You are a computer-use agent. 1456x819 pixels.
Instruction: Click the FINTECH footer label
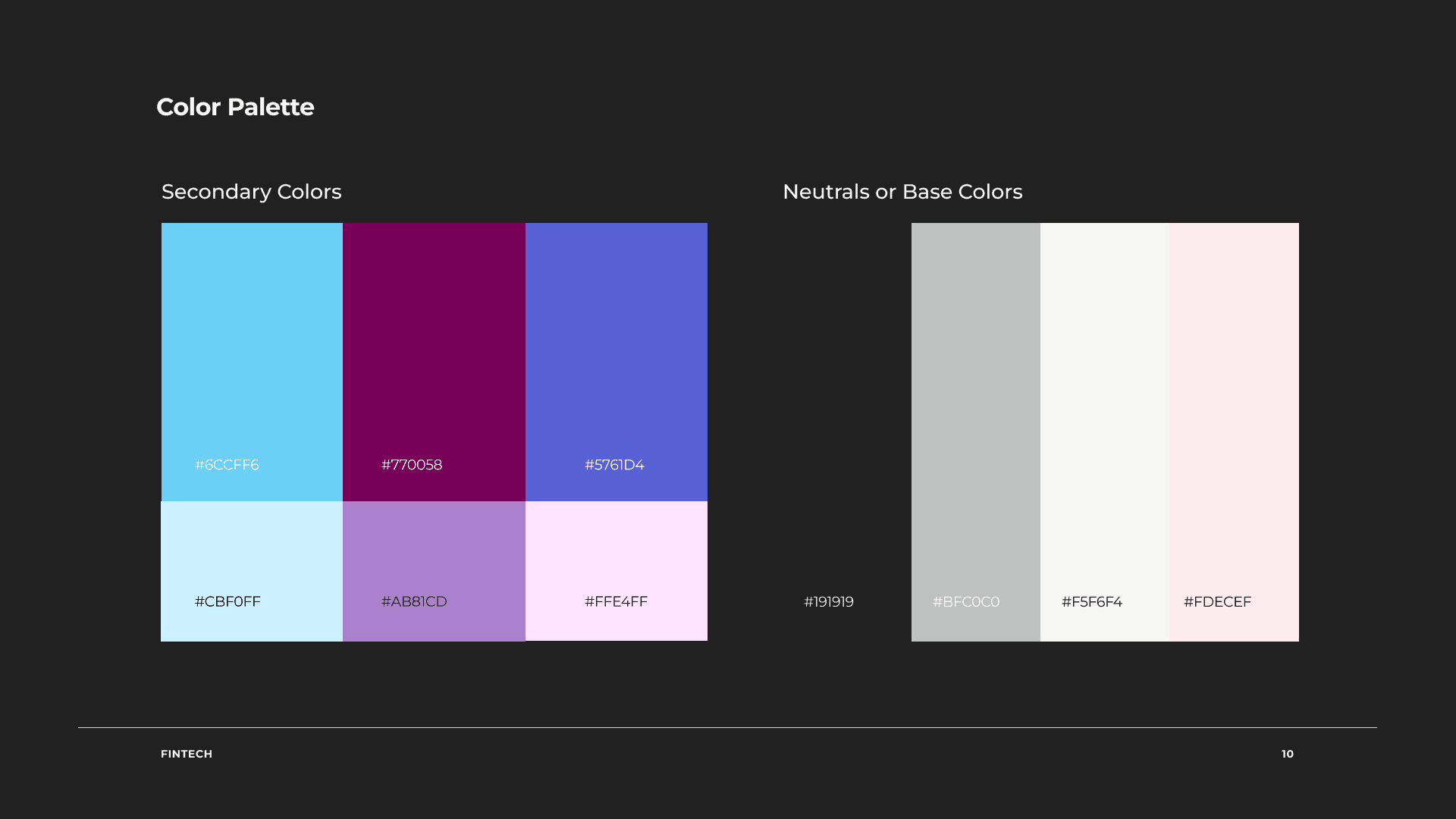(x=187, y=754)
